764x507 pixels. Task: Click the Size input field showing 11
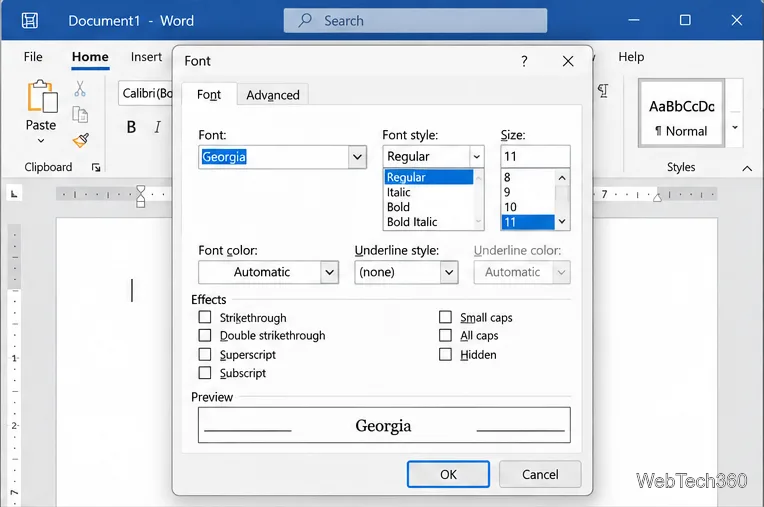point(535,156)
